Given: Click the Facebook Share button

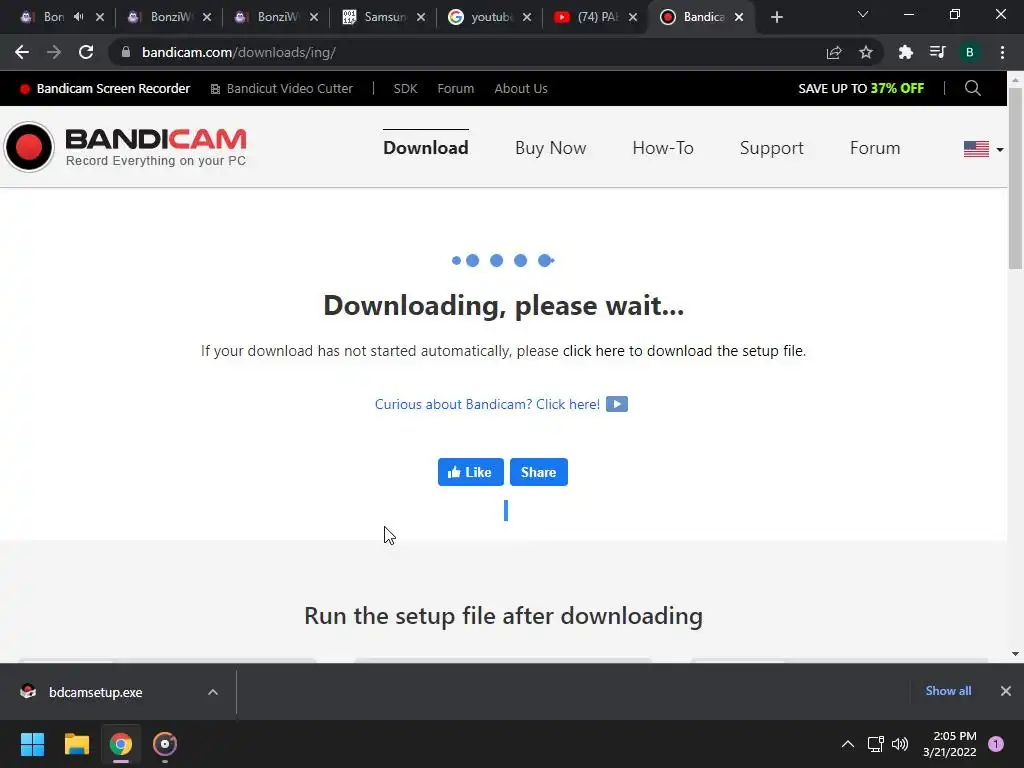Looking at the screenshot, I should pyautogui.click(x=539, y=472).
